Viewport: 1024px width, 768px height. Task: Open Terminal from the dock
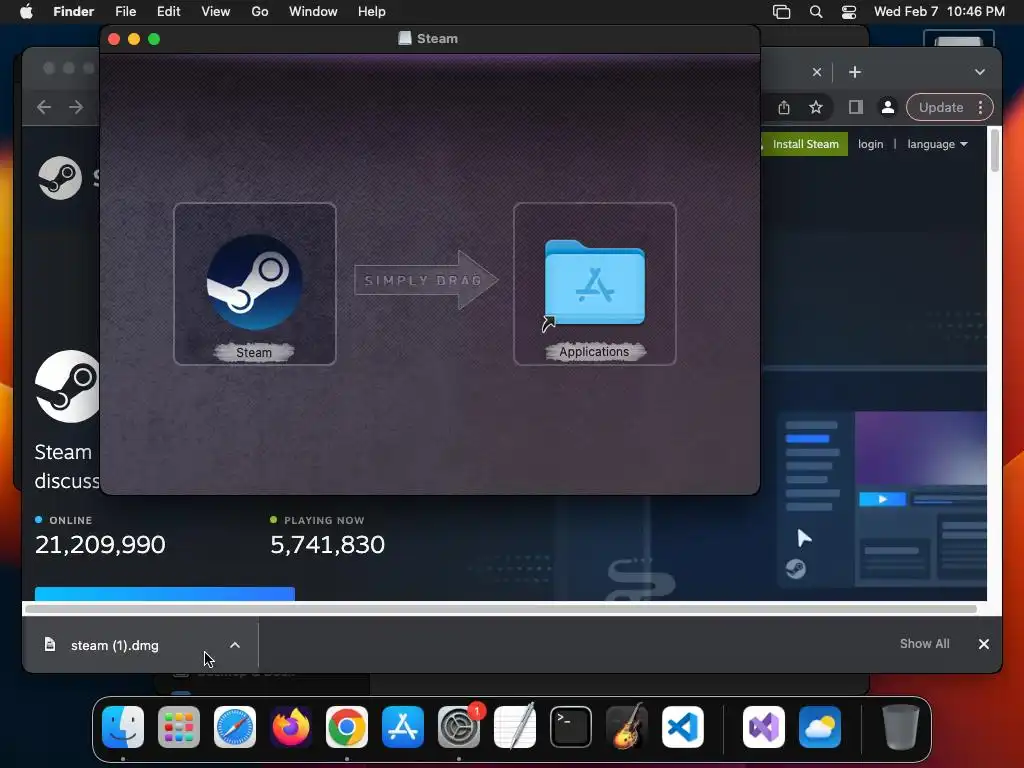571,727
